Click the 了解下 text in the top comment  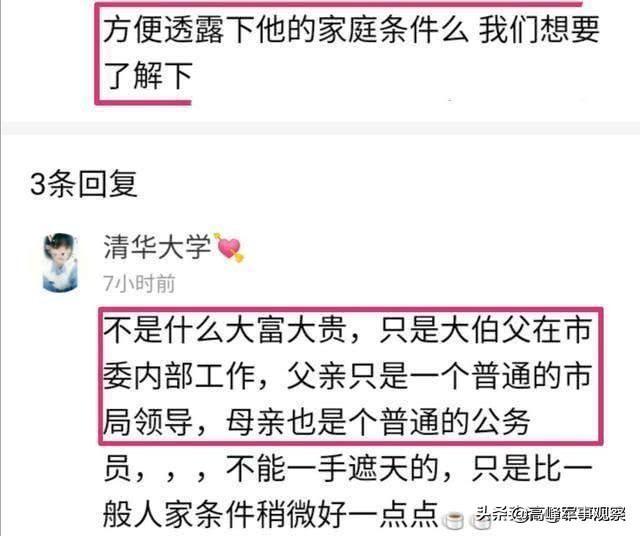pyautogui.click(x=148, y=76)
